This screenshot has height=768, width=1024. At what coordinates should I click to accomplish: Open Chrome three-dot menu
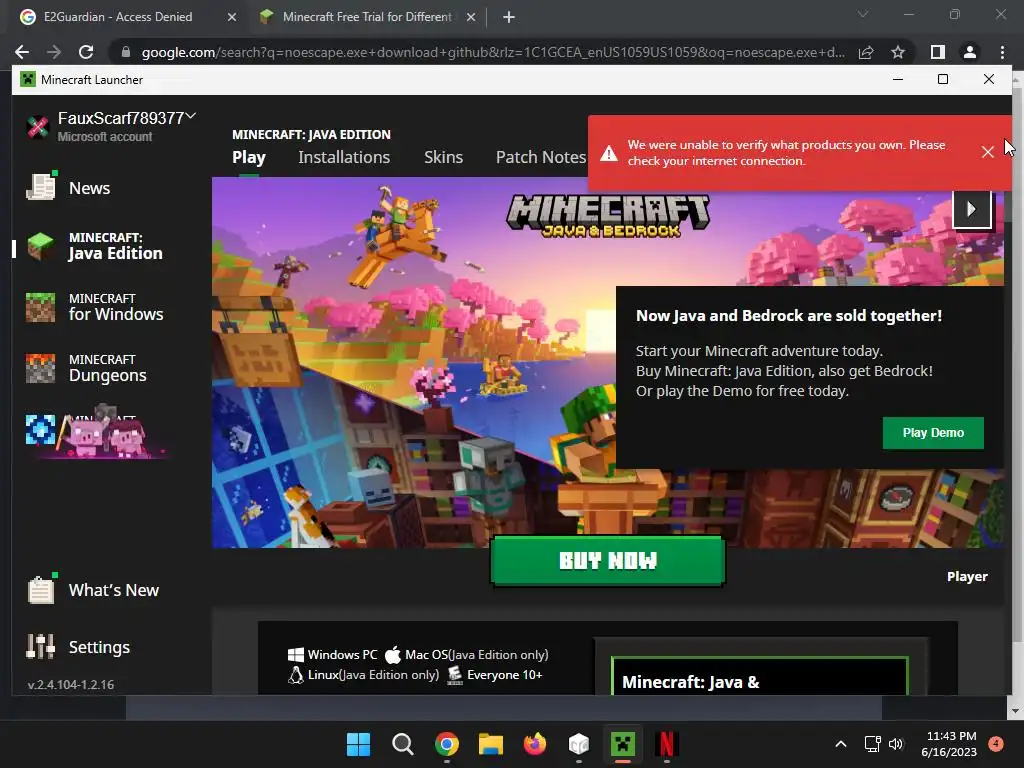click(x=1002, y=52)
